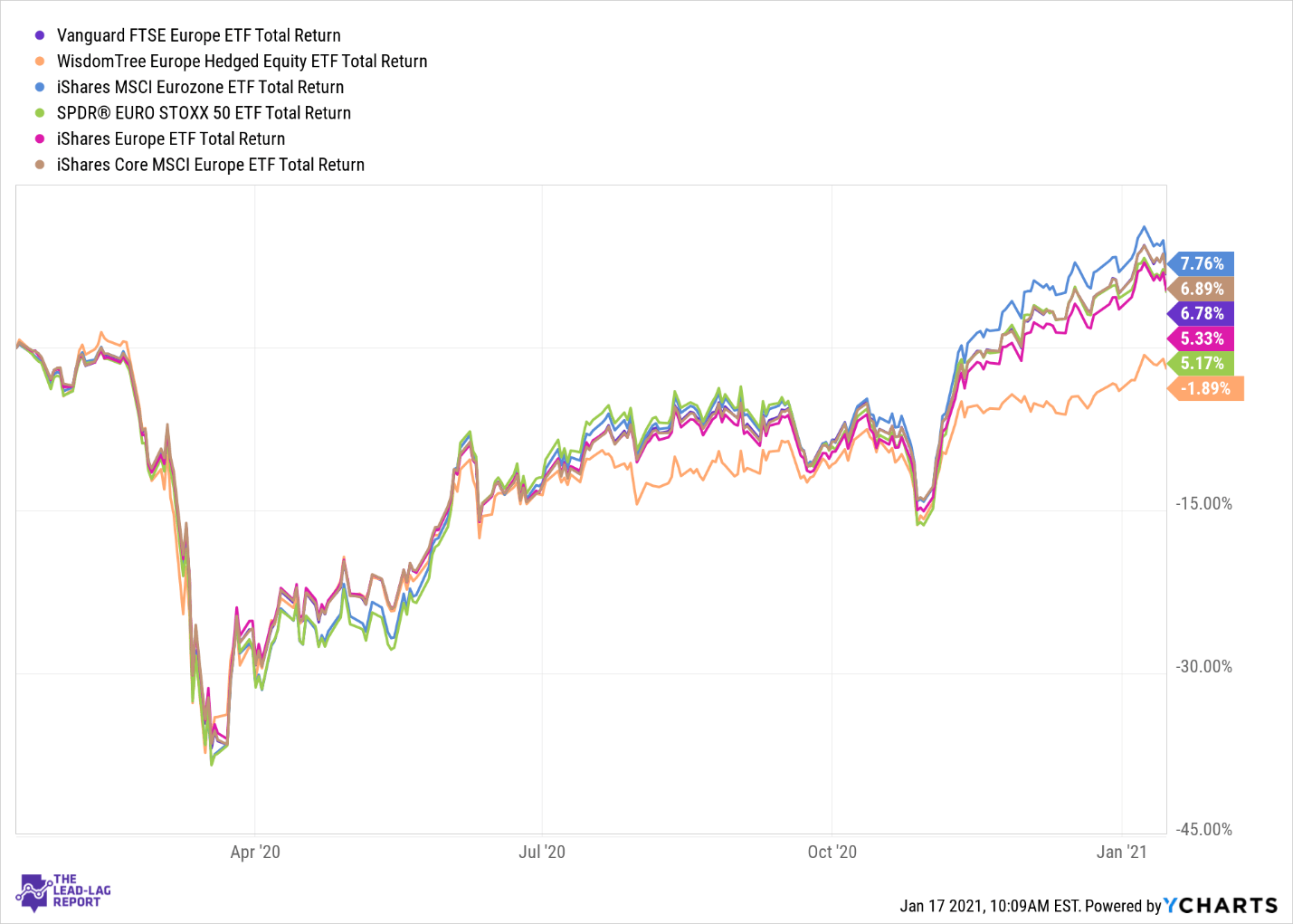Click the green SPDR EURO STOXX 50 legend dot
The width and height of the screenshot is (1293, 924).
coord(40,113)
